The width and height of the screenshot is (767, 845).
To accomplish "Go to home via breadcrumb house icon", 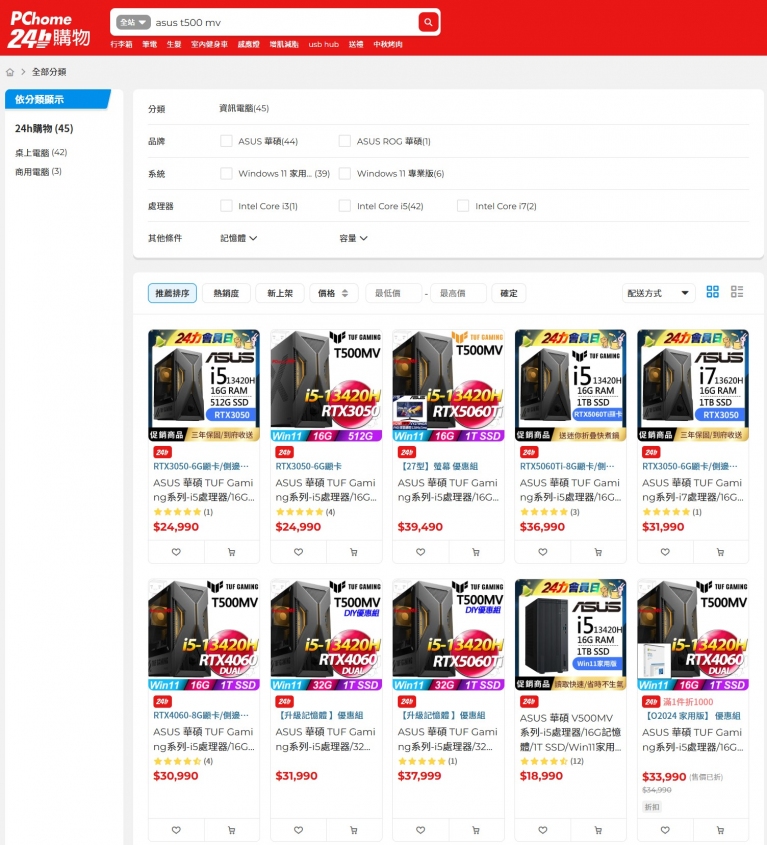I will click(x=10, y=72).
